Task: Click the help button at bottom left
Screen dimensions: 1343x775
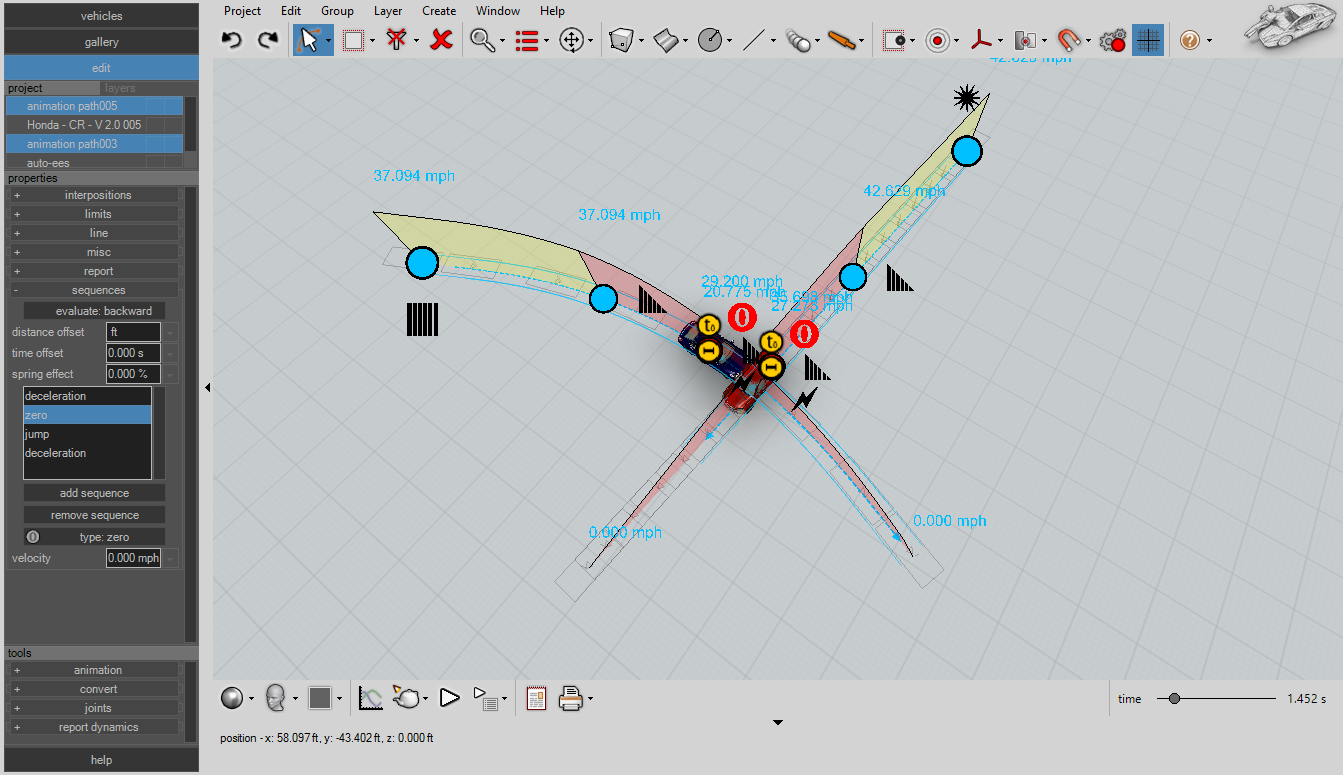Action: click(102, 760)
